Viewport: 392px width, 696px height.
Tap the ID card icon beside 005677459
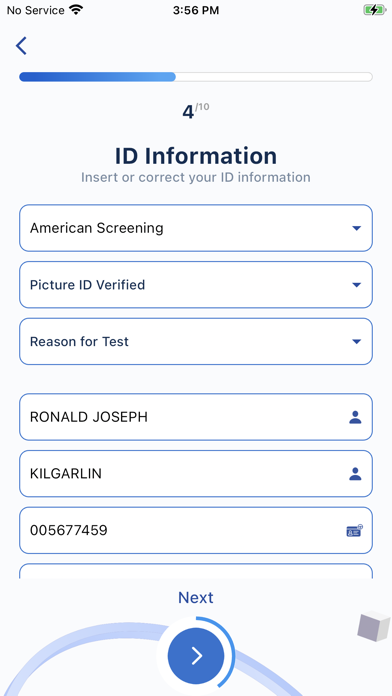click(x=354, y=530)
